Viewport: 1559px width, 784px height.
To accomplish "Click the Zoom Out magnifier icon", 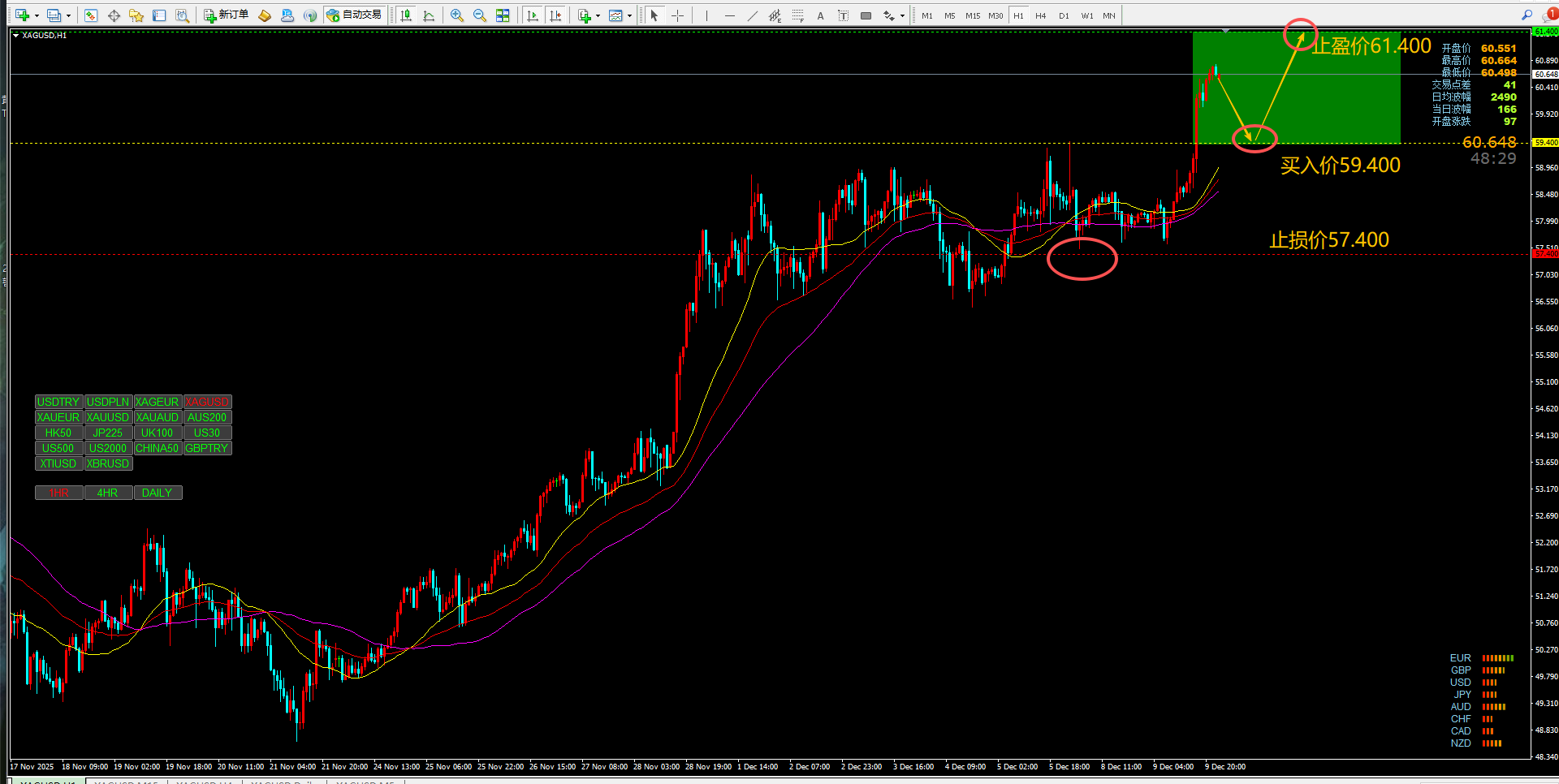I will [x=480, y=15].
